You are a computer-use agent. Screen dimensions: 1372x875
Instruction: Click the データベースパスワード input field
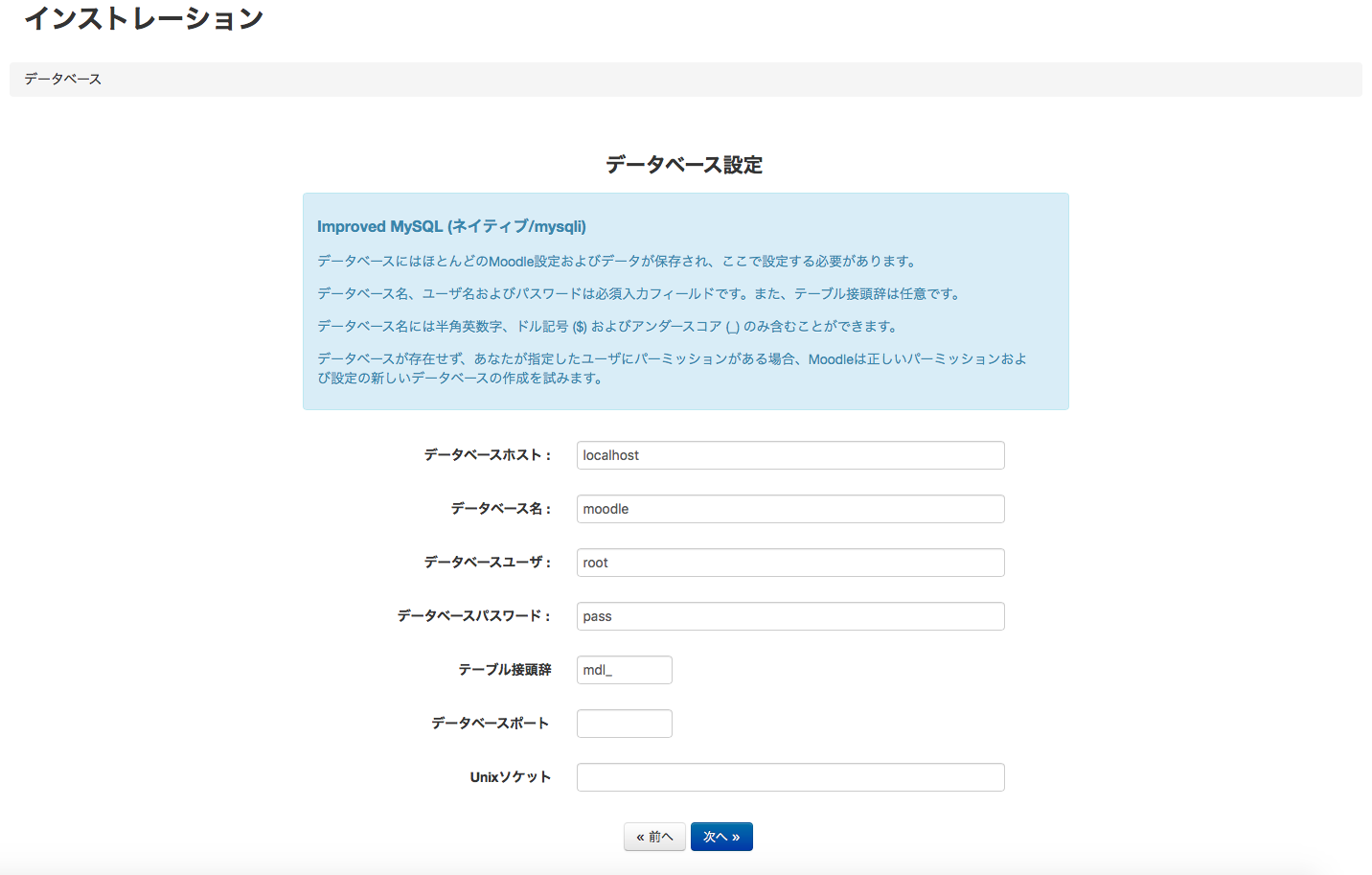pos(789,616)
